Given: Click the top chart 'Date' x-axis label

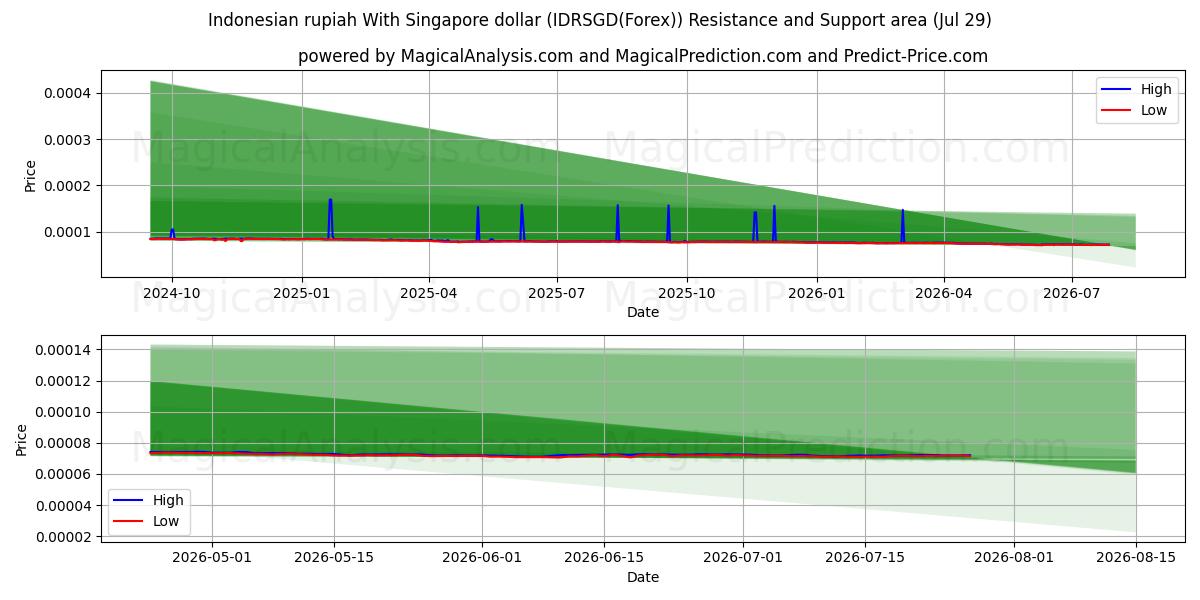Looking at the screenshot, I should [x=643, y=312].
